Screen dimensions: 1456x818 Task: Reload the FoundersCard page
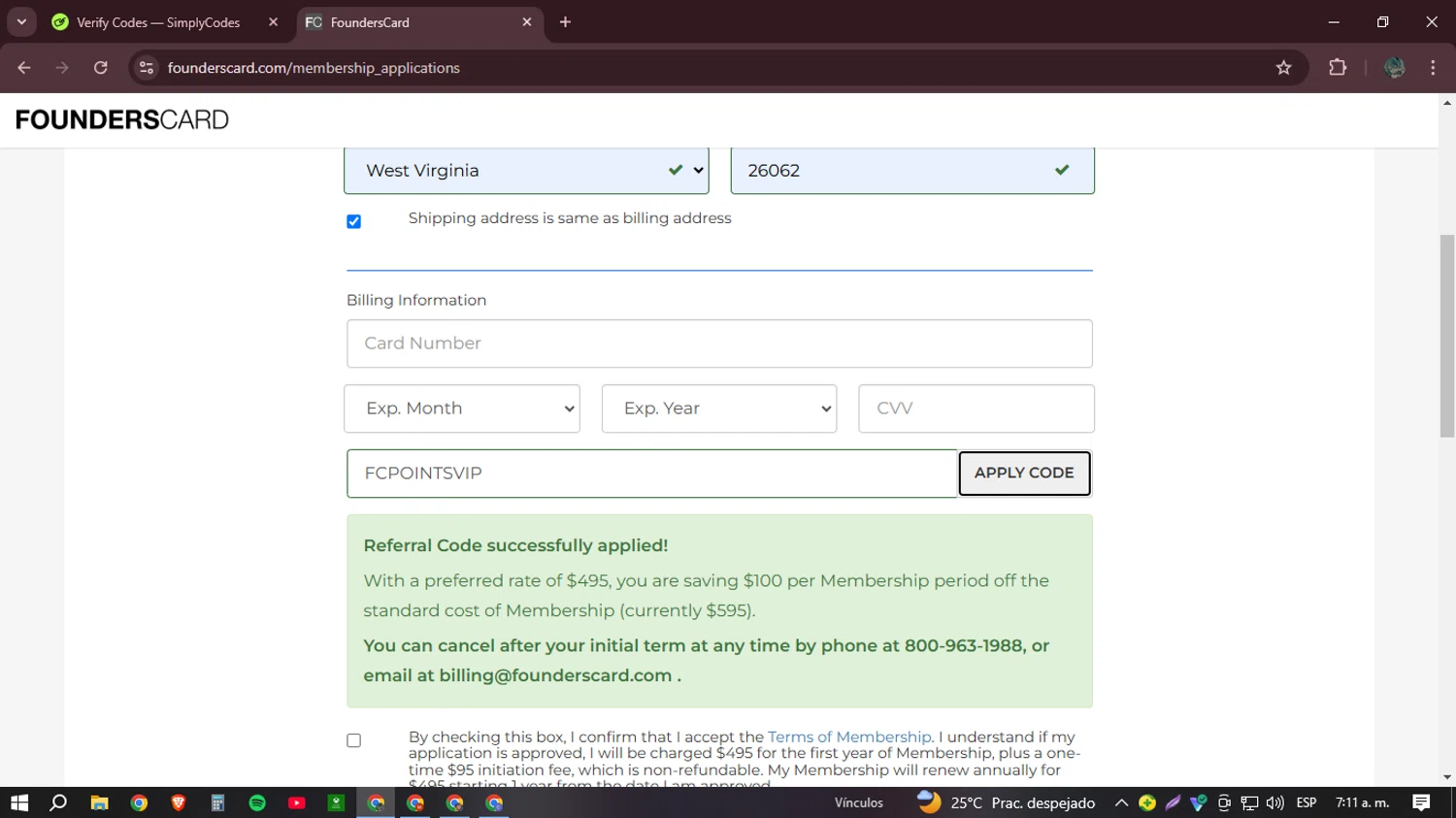tap(101, 68)
